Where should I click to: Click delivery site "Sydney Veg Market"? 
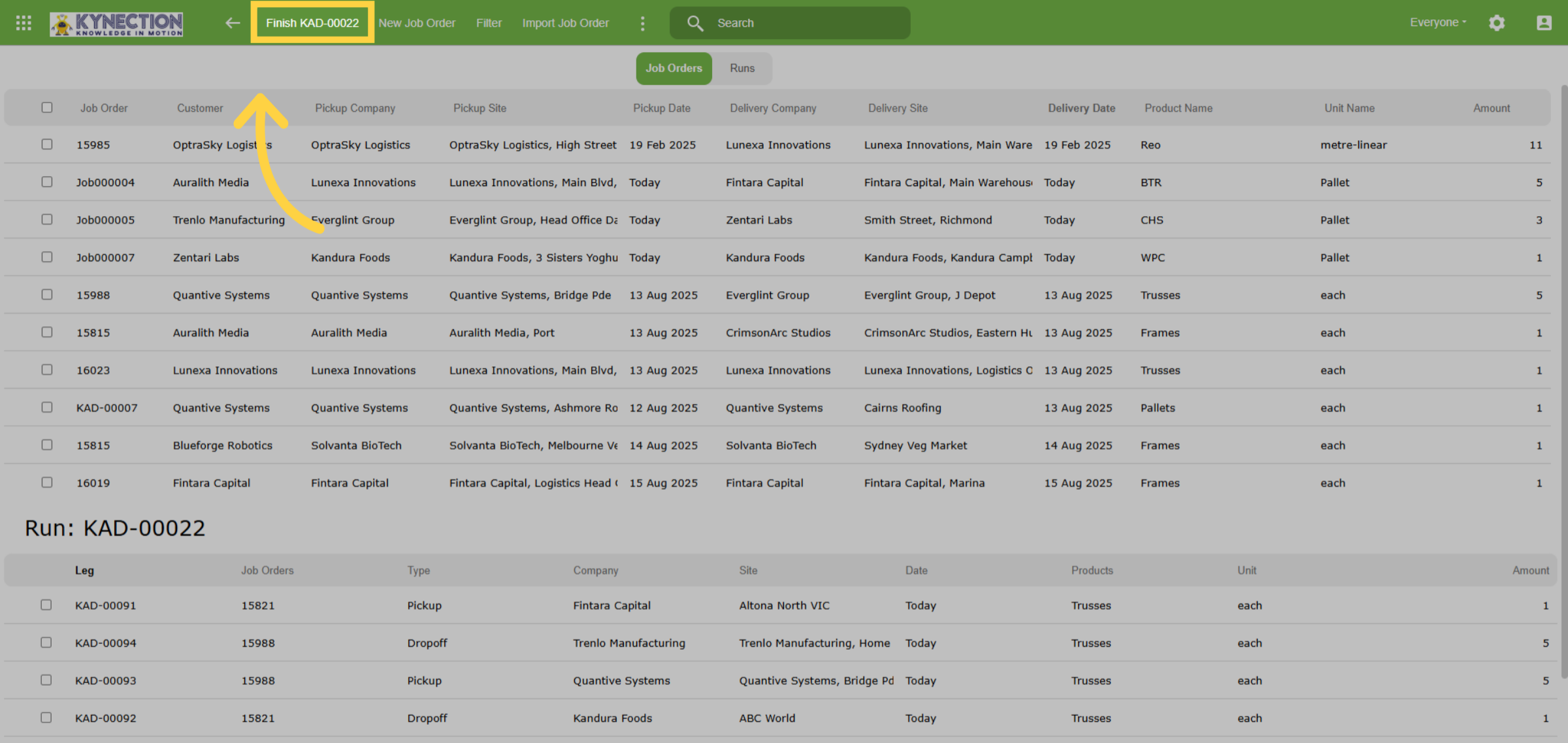coord(915,445)
